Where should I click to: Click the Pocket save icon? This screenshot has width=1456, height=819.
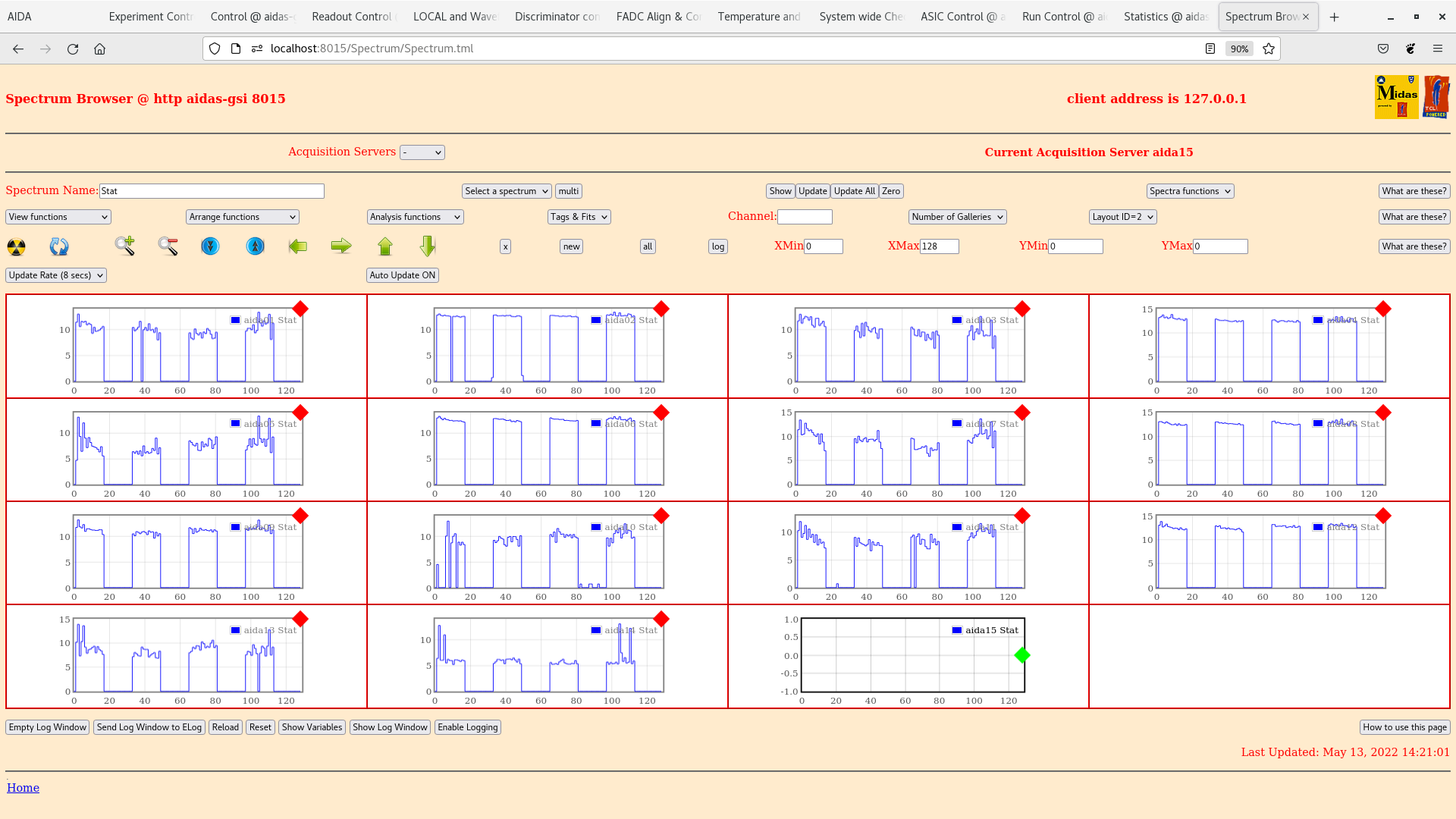point(1383,49)
